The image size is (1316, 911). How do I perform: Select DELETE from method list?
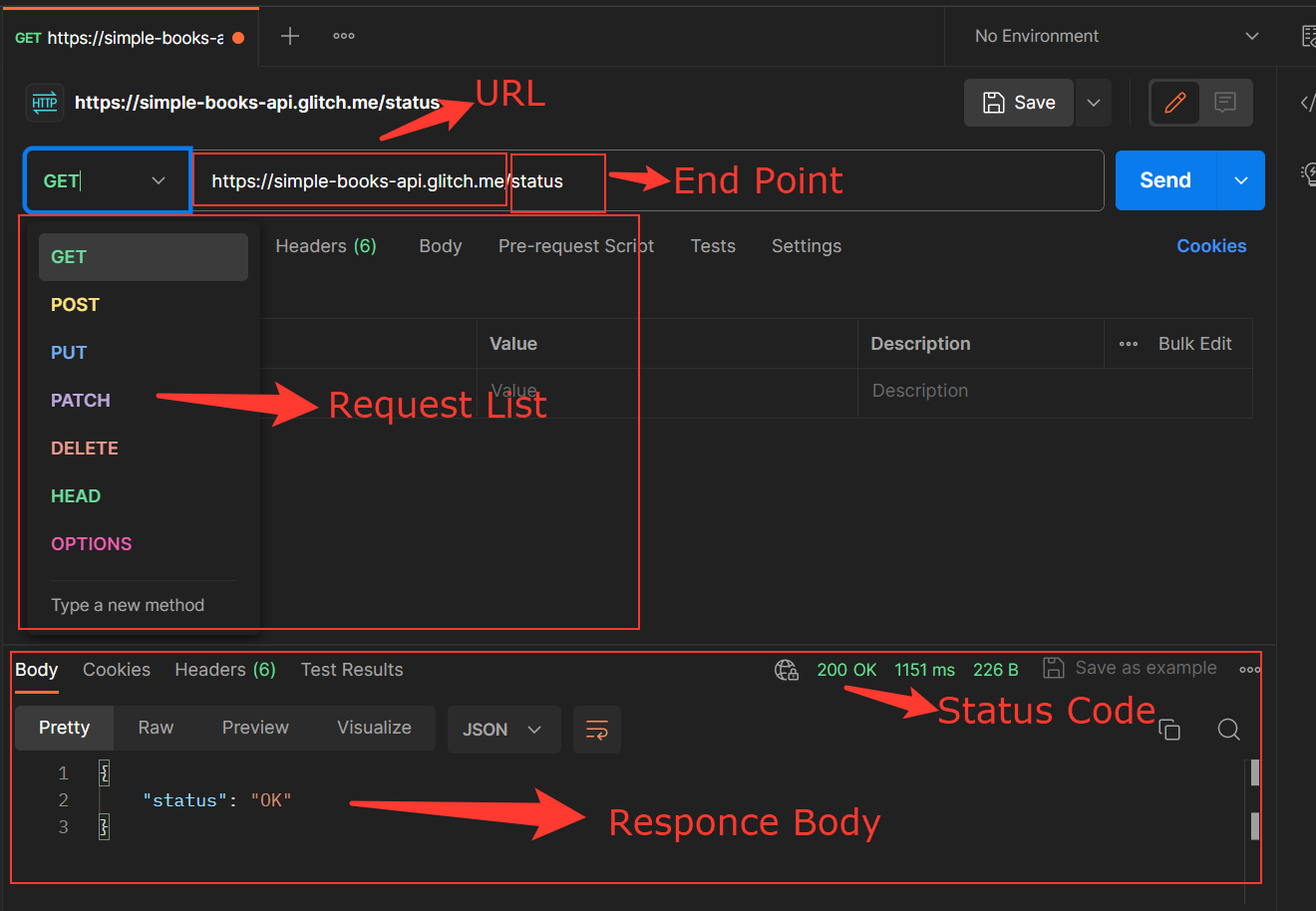(x=144, y=449)
